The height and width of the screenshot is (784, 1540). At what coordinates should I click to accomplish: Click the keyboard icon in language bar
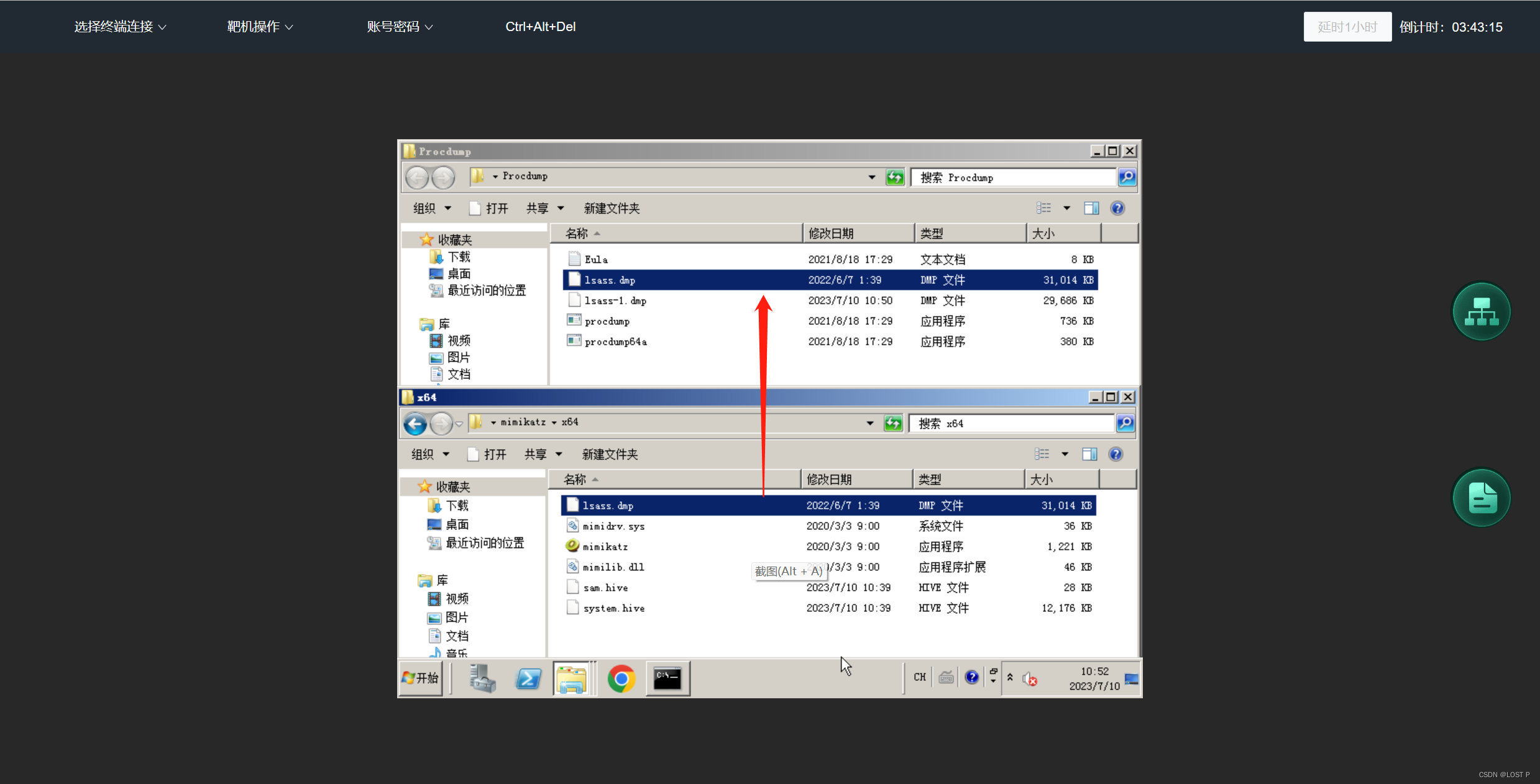coord(946,677)
